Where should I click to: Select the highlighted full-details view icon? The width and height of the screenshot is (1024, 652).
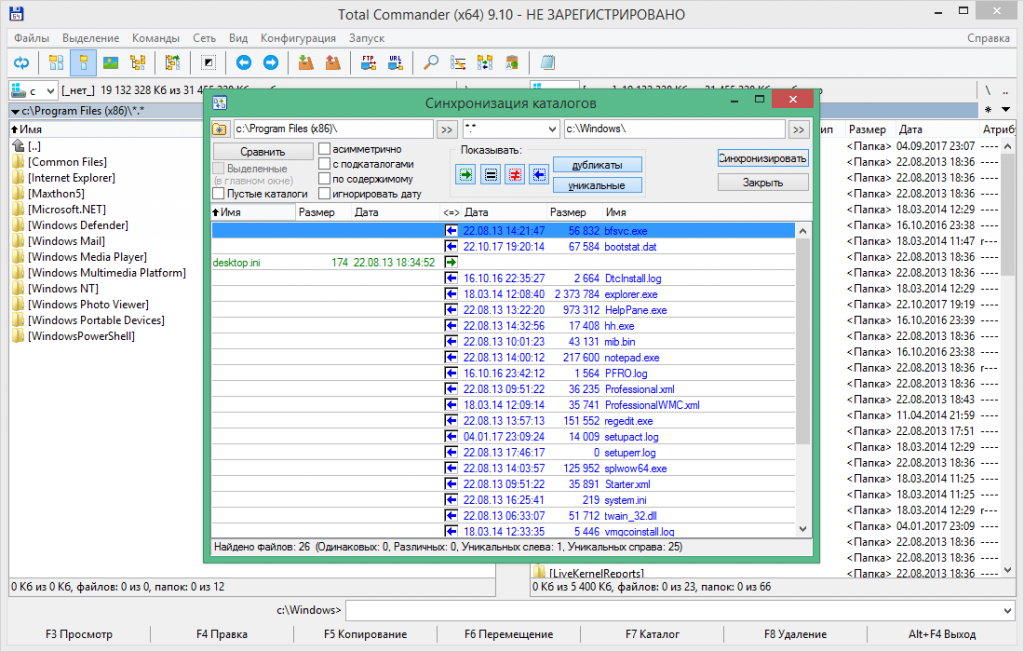pos(84,63)
